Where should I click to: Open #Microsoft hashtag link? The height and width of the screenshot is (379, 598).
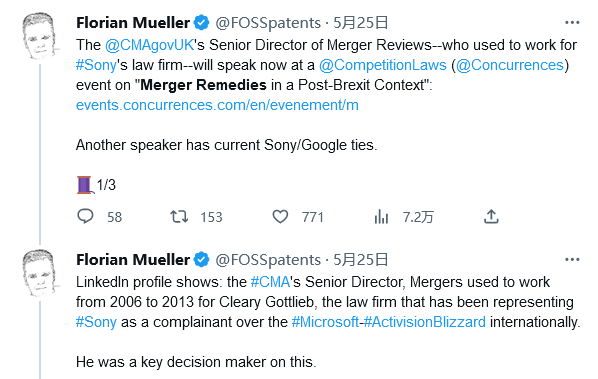point(325,322)
